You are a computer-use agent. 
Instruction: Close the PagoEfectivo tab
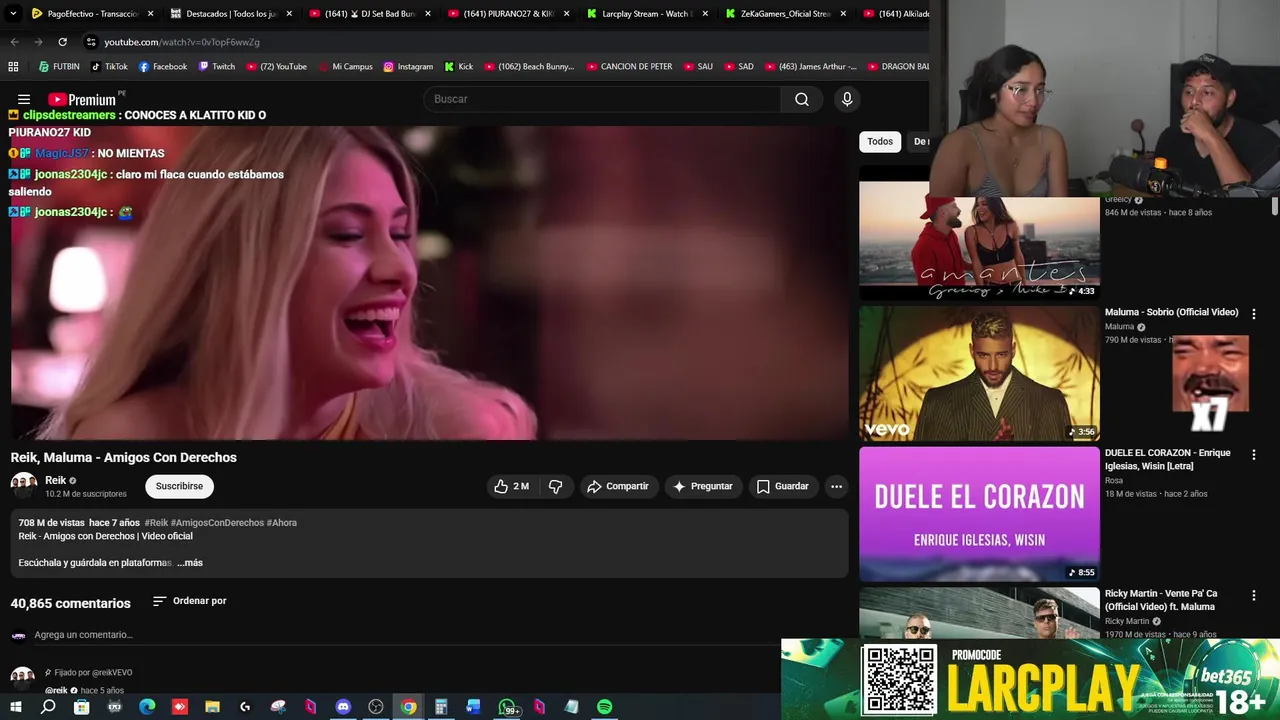click(151, 14)
